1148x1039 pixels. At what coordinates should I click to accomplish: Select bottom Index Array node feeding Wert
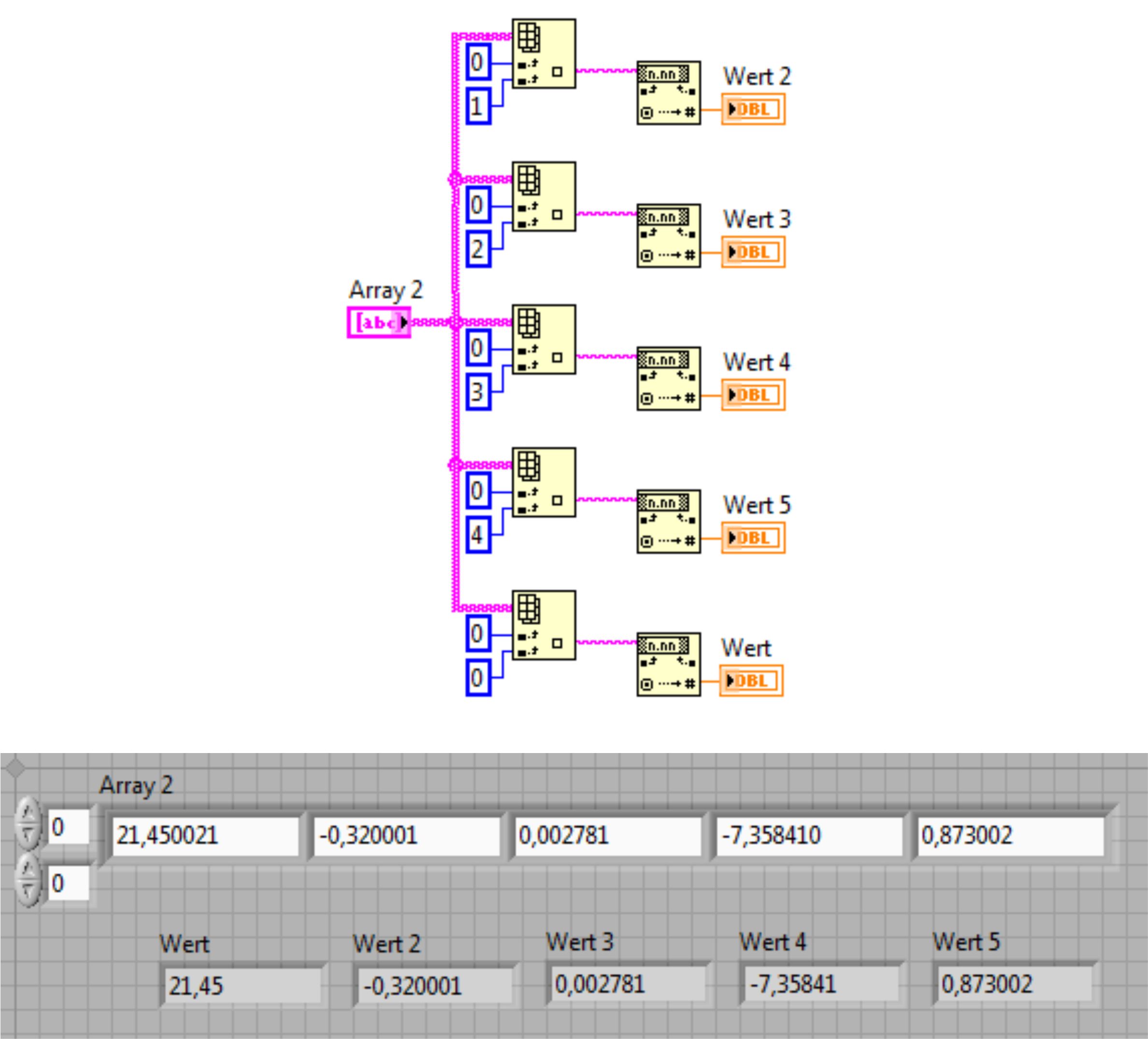coord(543,625)
